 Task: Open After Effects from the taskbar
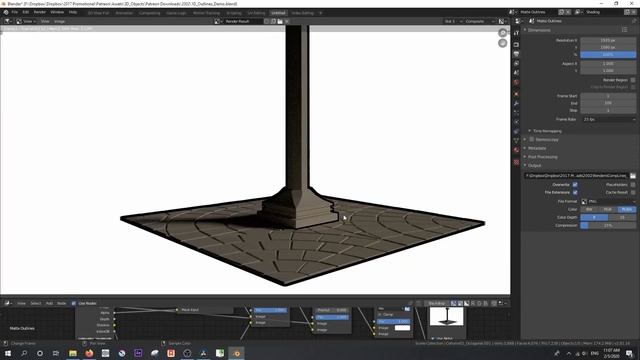[x=138, y=353]
